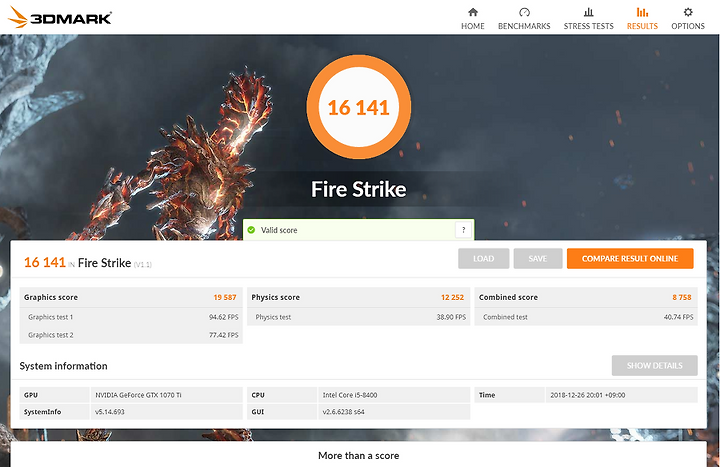
Task: Click Graphics score value 19 587
Action: [x=225, y=297]
